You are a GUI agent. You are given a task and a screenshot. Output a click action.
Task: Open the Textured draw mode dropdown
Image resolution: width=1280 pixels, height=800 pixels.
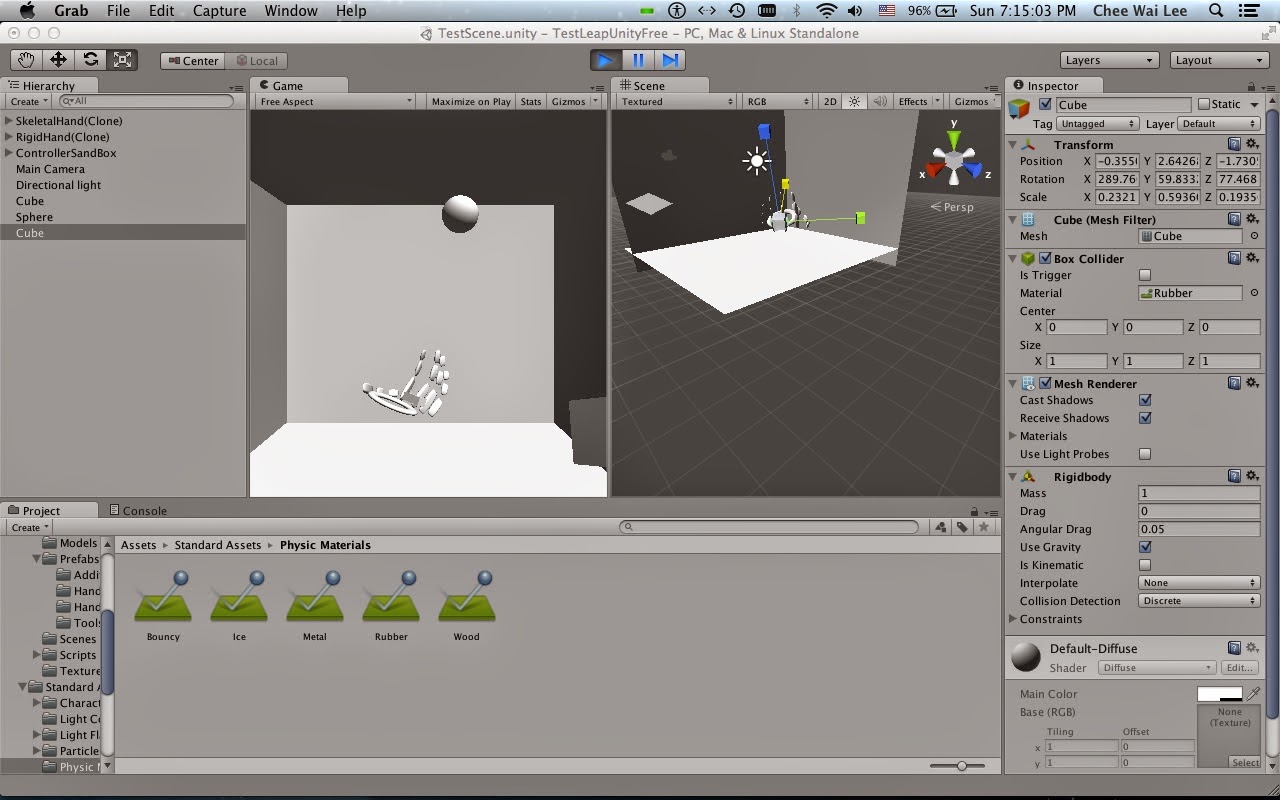(x=676, y=101)
